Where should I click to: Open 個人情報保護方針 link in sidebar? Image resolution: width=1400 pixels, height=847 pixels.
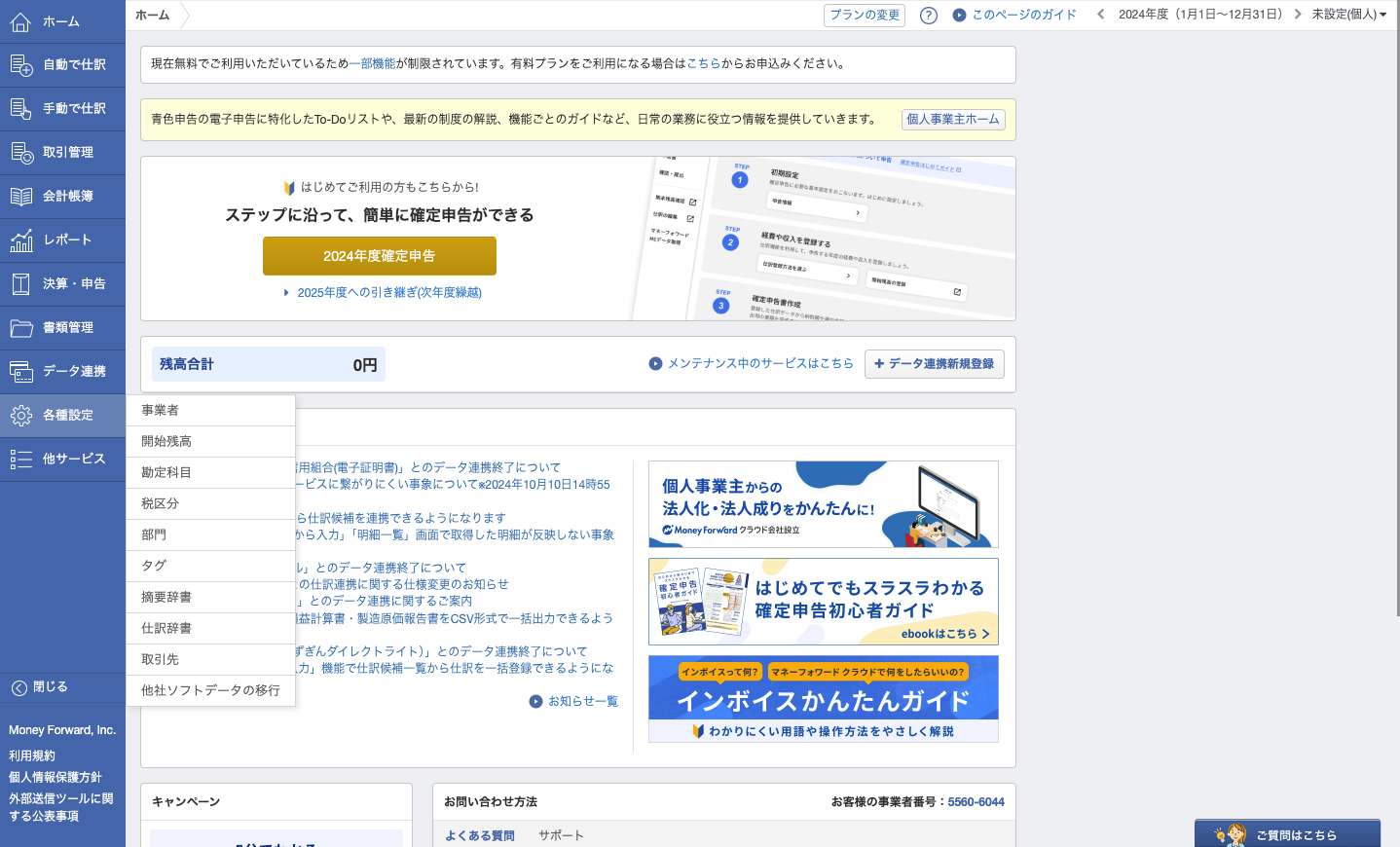click(x=55, y=778)
